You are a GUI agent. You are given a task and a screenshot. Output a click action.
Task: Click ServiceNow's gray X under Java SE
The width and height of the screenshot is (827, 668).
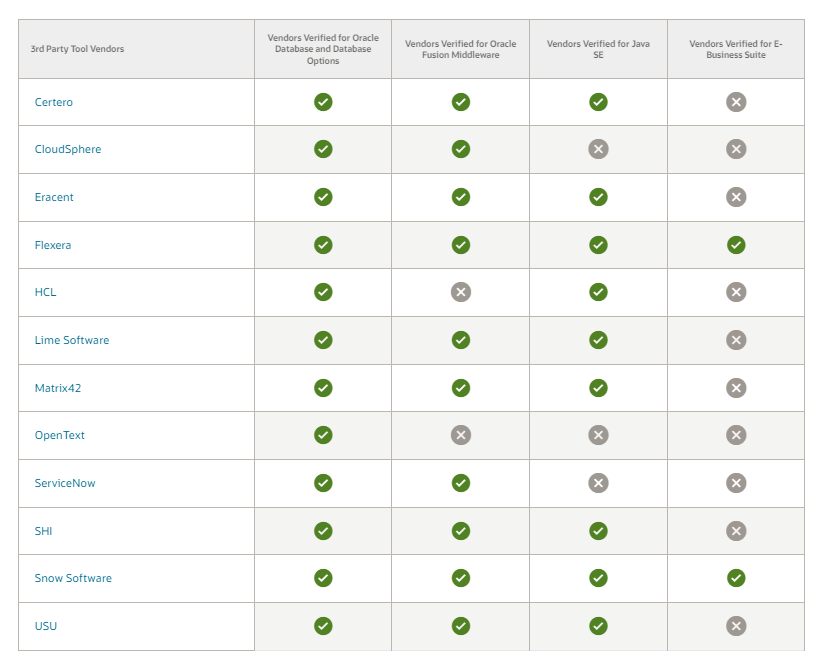coord(598,483)
